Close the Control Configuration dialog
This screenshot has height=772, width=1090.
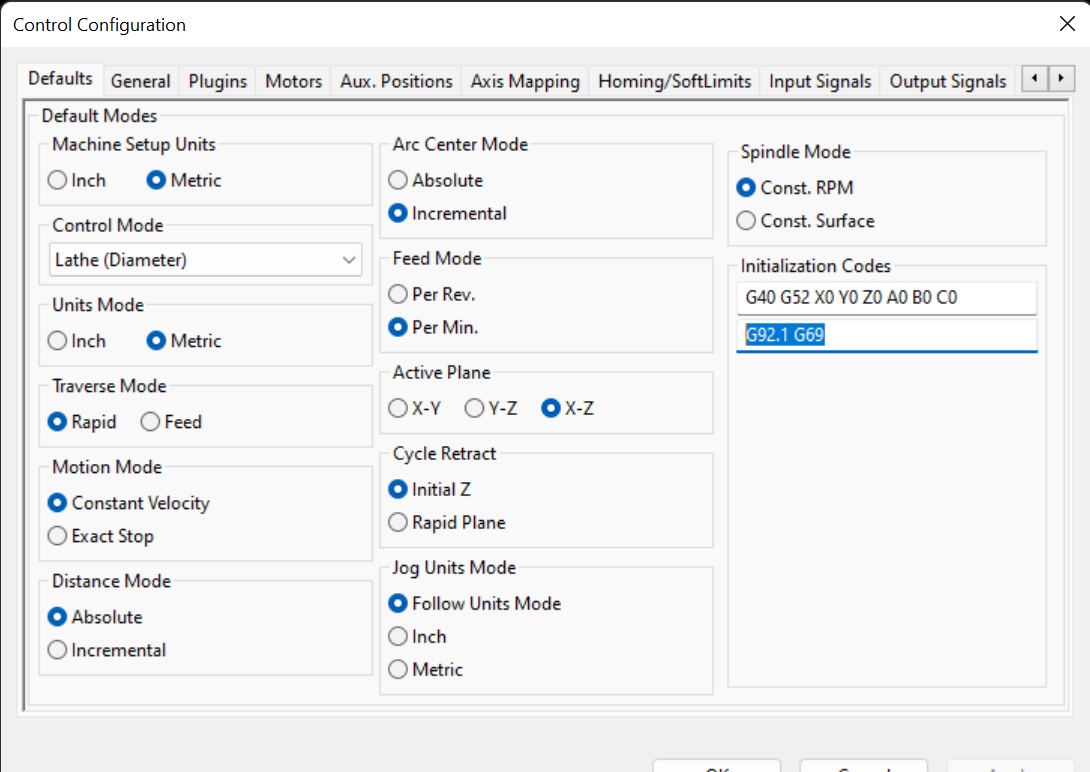click(1067, 24)
